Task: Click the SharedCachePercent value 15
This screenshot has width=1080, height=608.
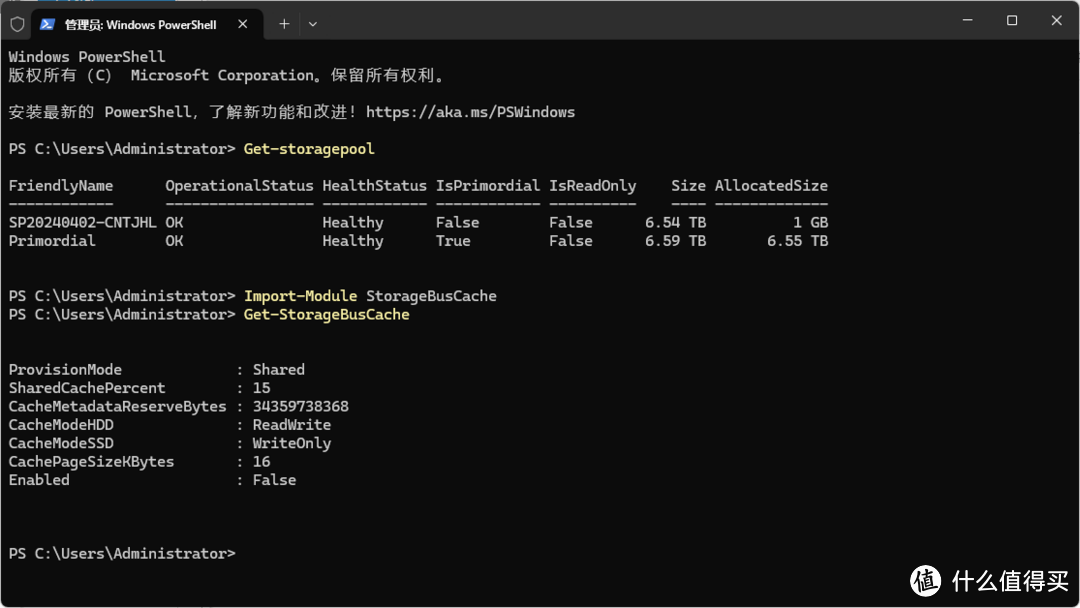Action: click(x=261, y=388)
